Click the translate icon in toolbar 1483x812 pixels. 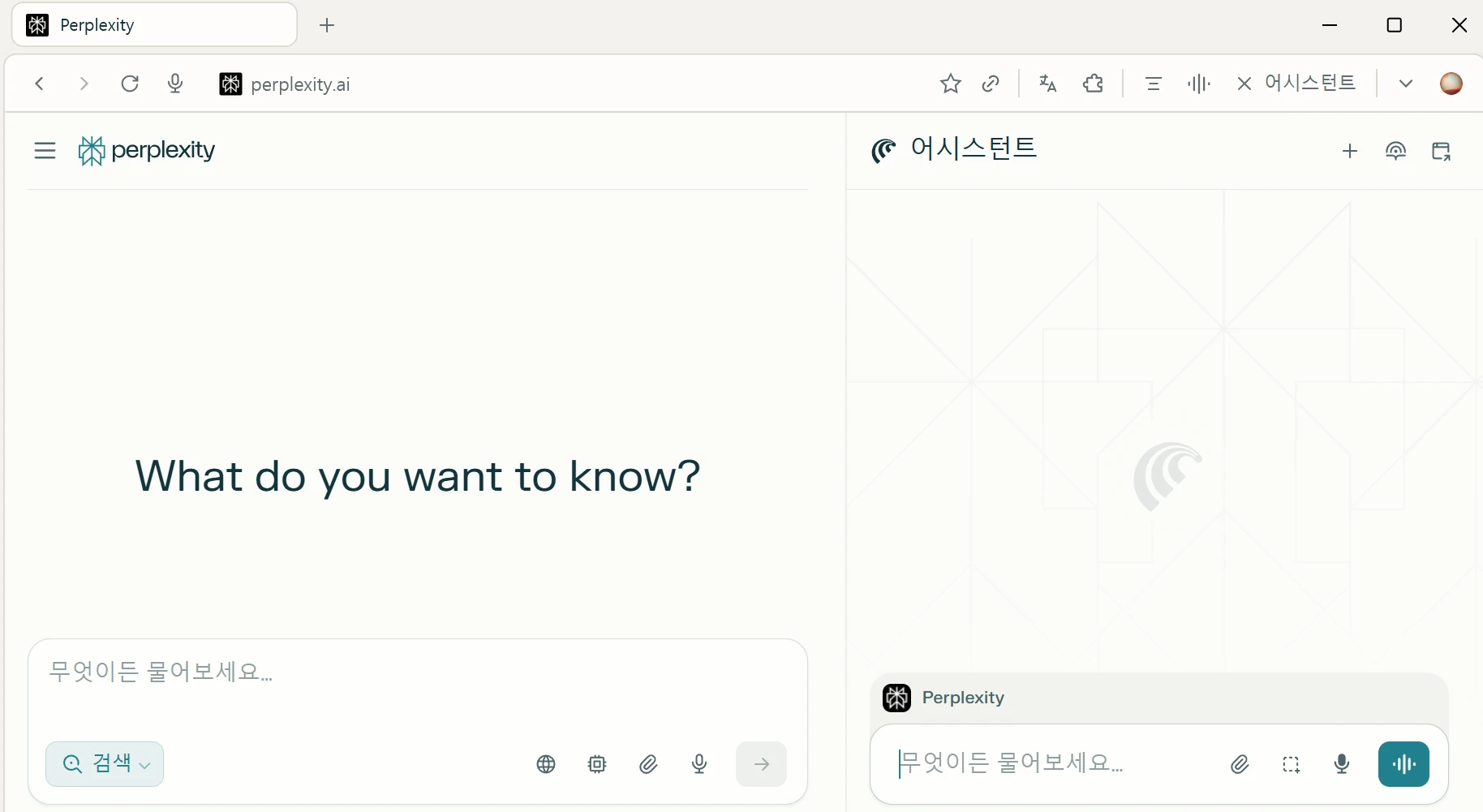(1047, 84)
